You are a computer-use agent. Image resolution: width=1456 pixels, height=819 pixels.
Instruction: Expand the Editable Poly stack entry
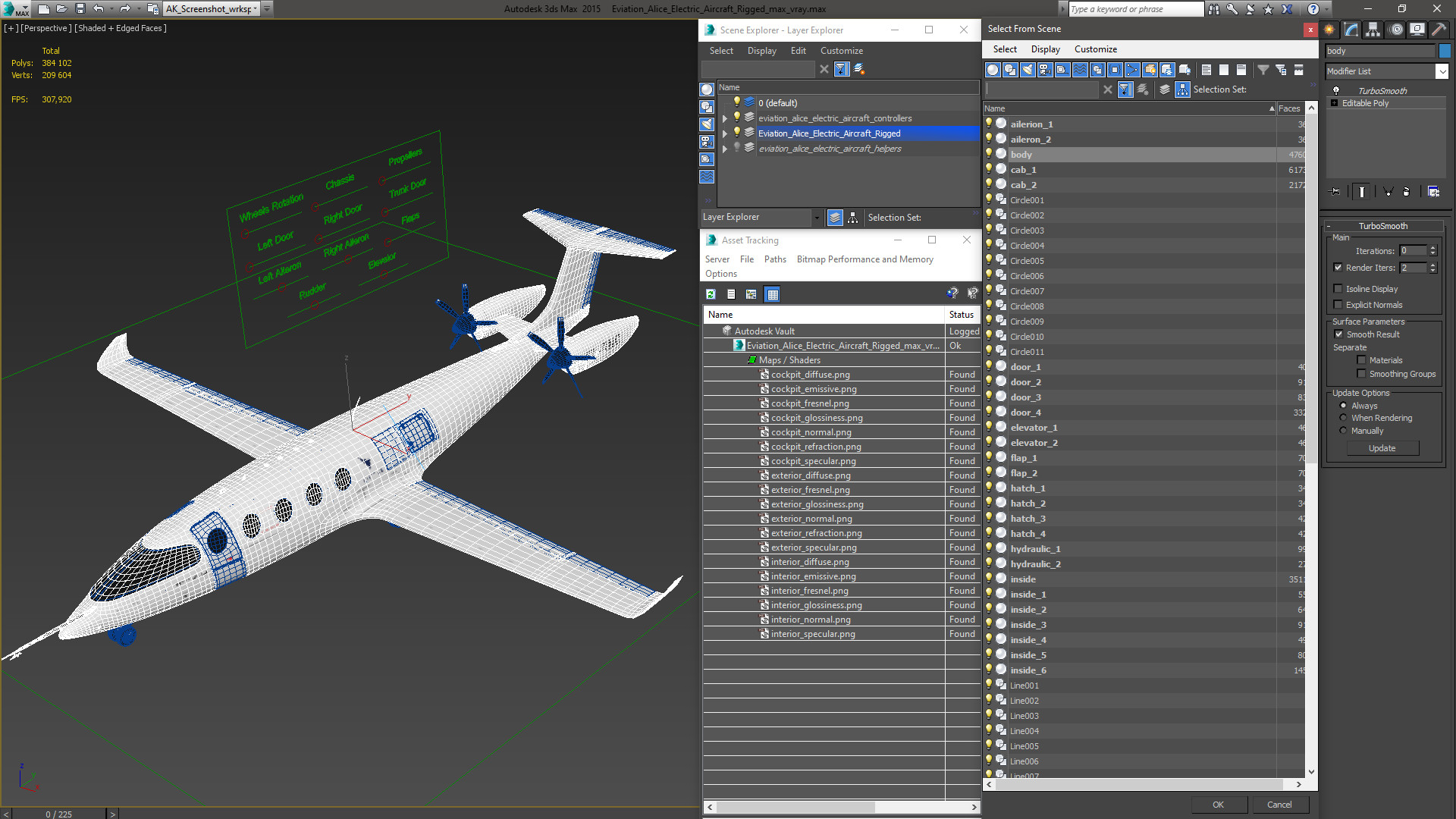coord(1334,103)
